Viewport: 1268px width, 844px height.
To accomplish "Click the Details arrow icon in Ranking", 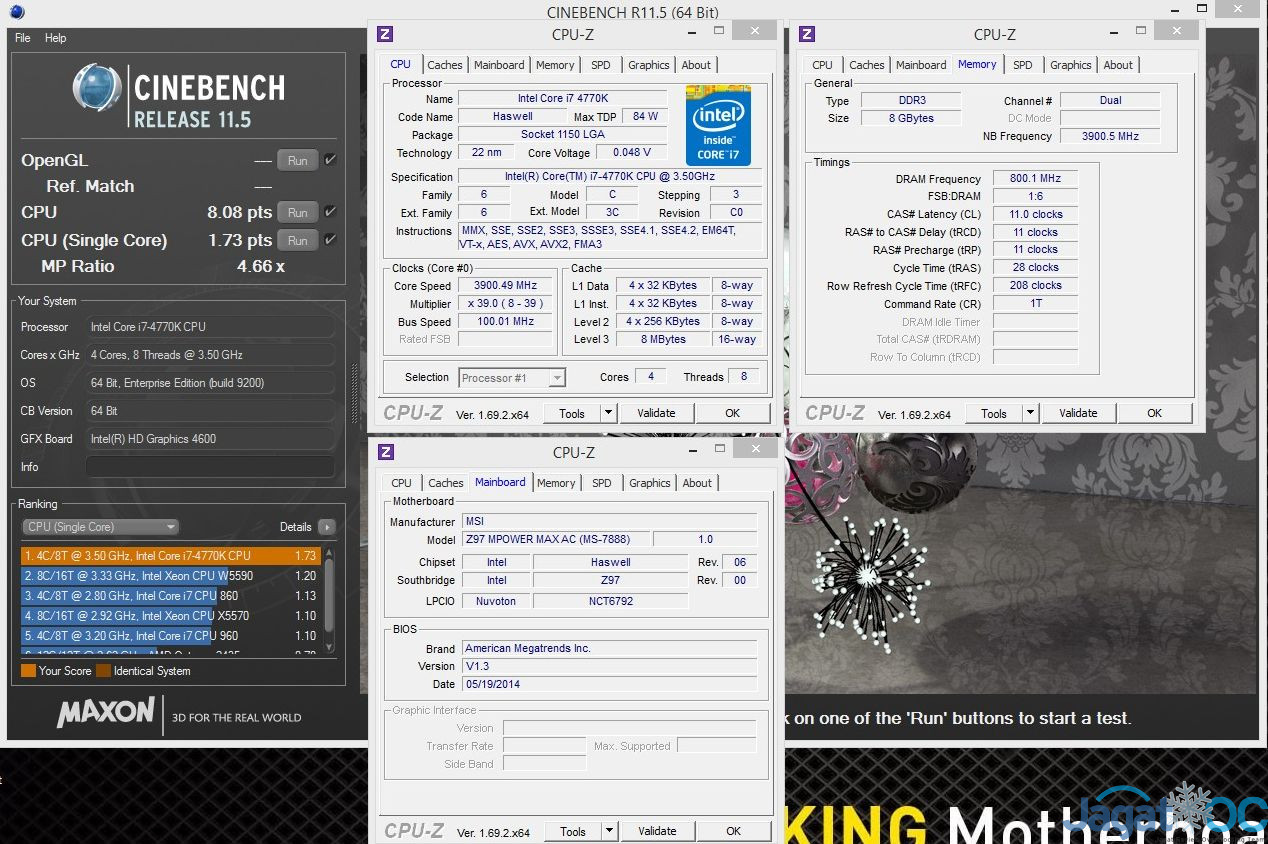I will coord(326,527).
